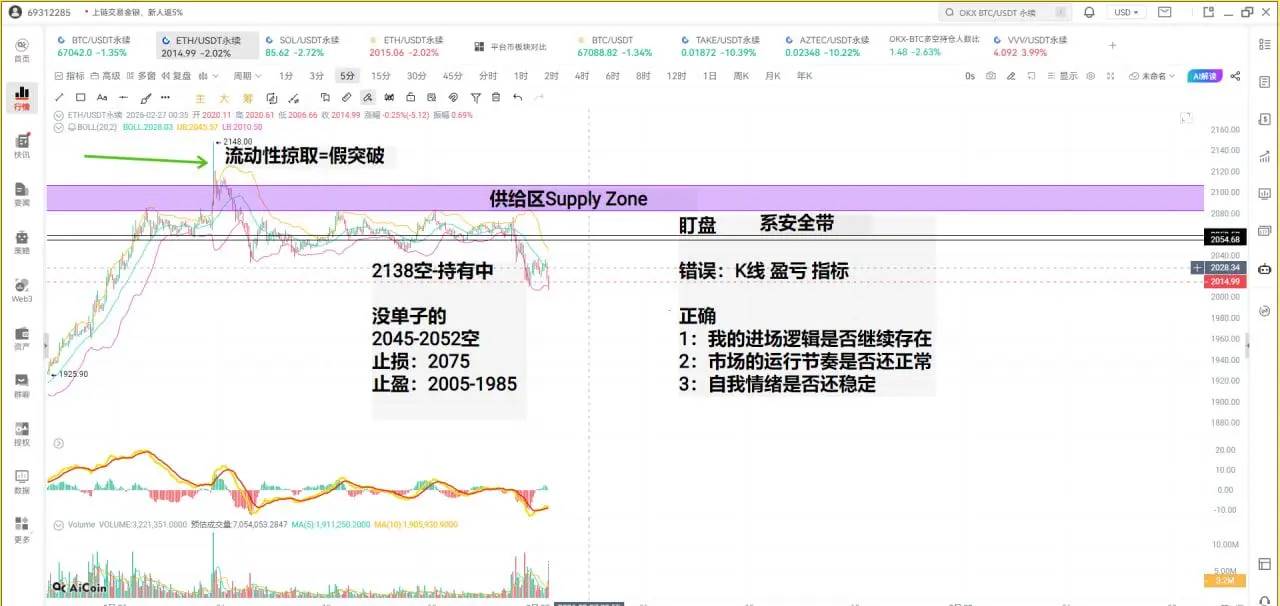Switch to the SOL/USDT永续 ticker tab
This screenshot has height=606, width=1280.
[302, 46]
